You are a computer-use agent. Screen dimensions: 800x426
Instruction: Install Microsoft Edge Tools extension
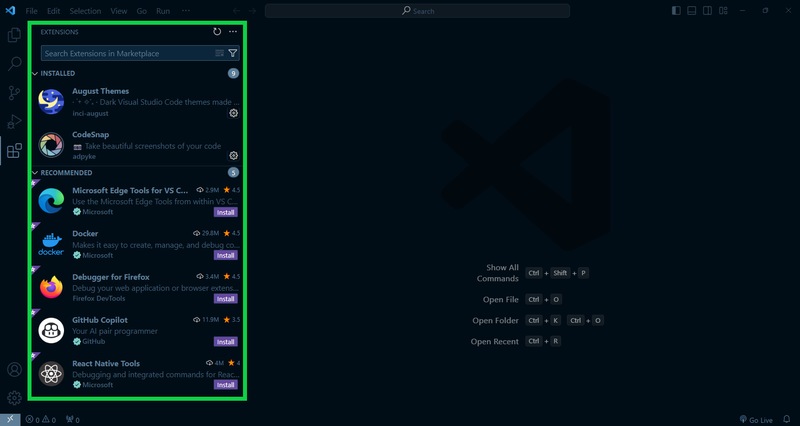click(226, 212)
